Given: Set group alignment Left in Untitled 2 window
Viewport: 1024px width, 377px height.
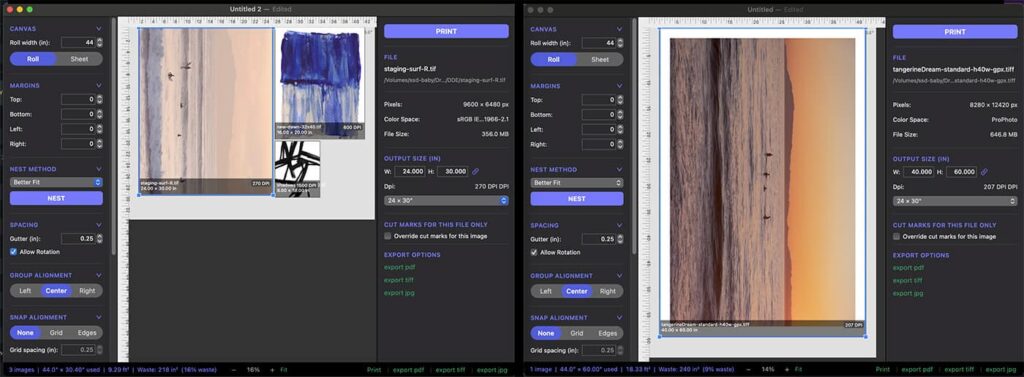Looking at the screenshot, I should coord(25,291).
